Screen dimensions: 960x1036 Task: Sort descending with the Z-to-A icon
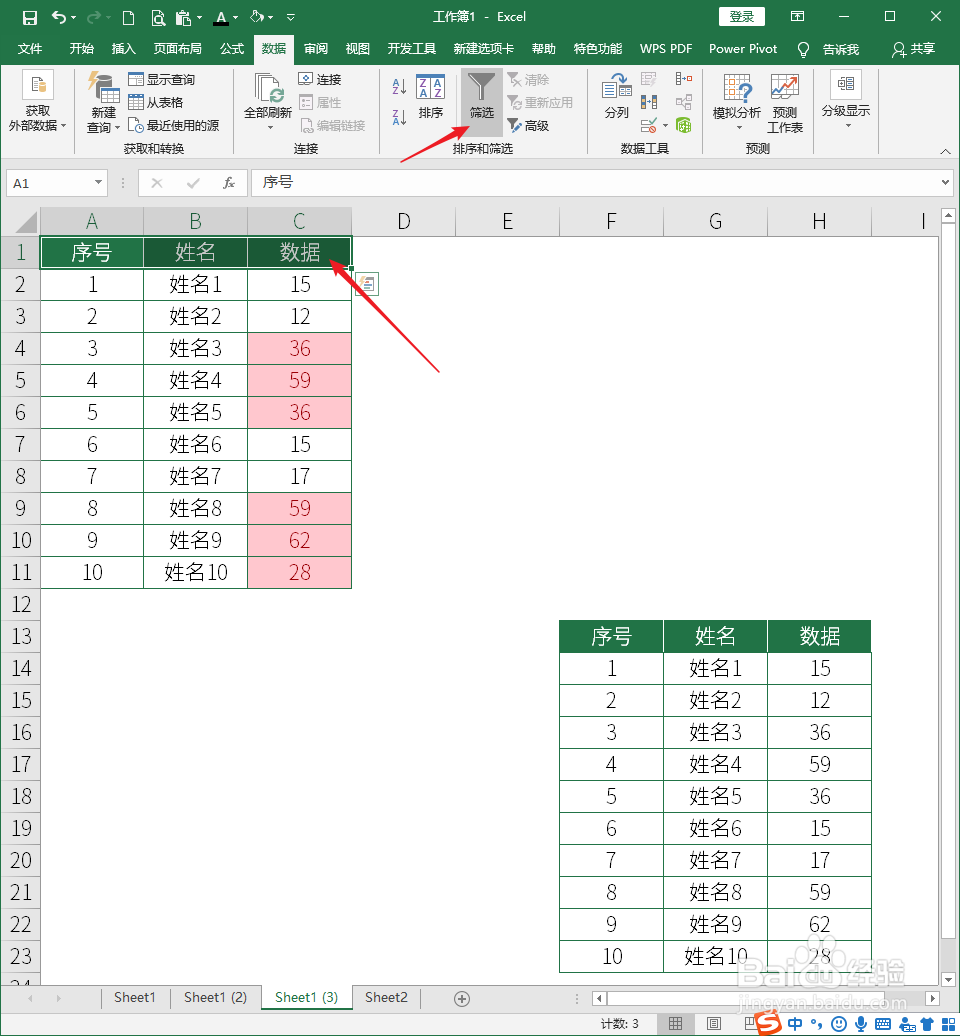pyautogui.click(x=399, y=117)
